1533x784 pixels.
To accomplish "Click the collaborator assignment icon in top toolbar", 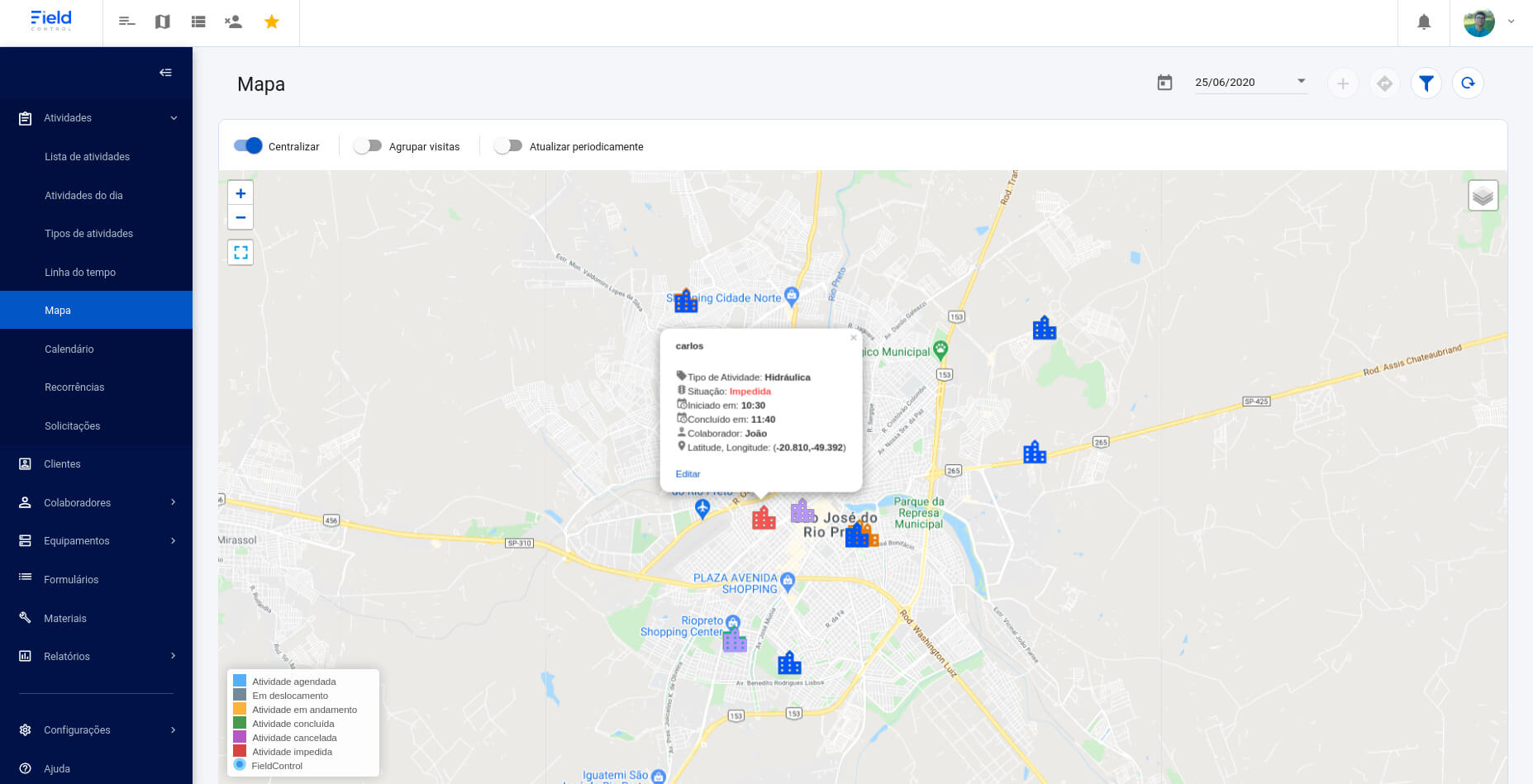I will pos(233,21).
